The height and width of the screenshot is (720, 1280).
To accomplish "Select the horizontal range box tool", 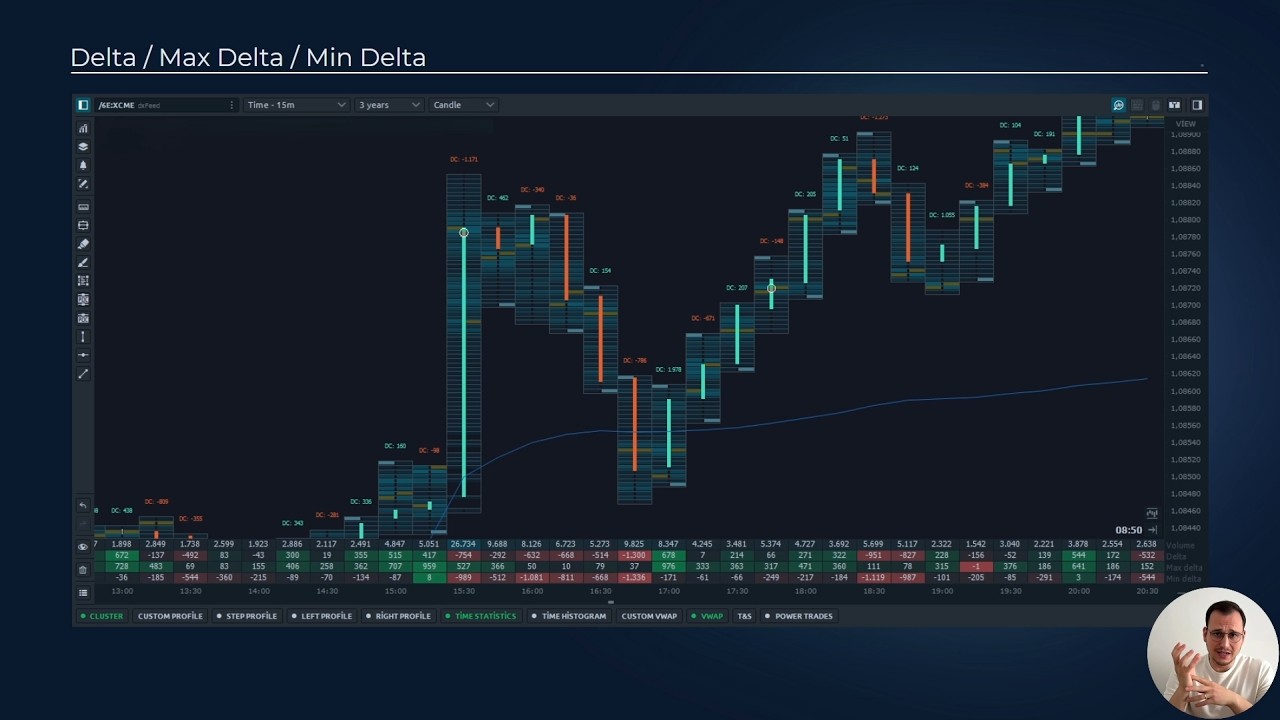I will click(x=83, y=225).
